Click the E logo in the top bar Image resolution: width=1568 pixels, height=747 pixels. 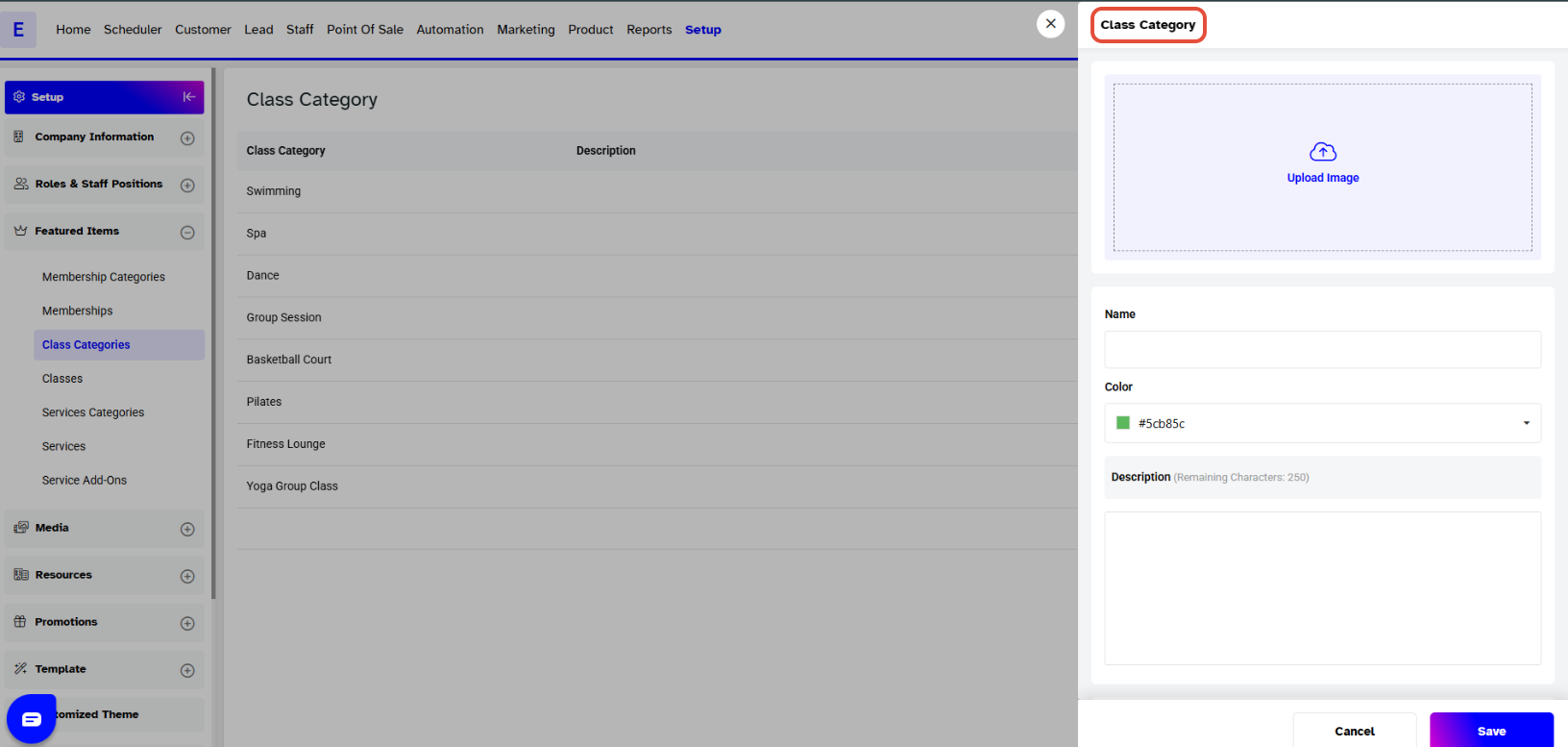pyautogui.click(x=18, y=30)
